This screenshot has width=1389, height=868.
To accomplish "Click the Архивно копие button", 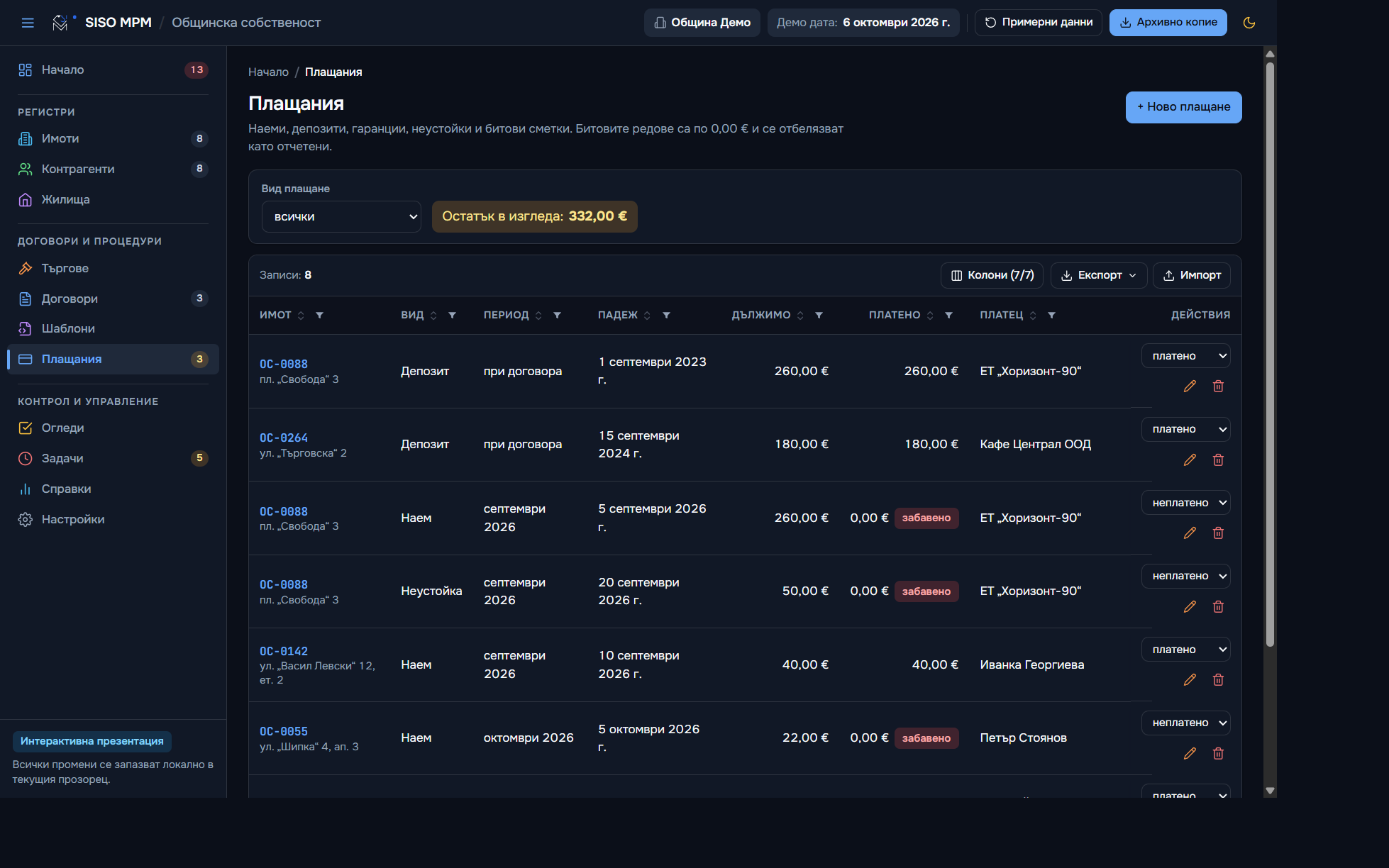I will [1168, 23].
